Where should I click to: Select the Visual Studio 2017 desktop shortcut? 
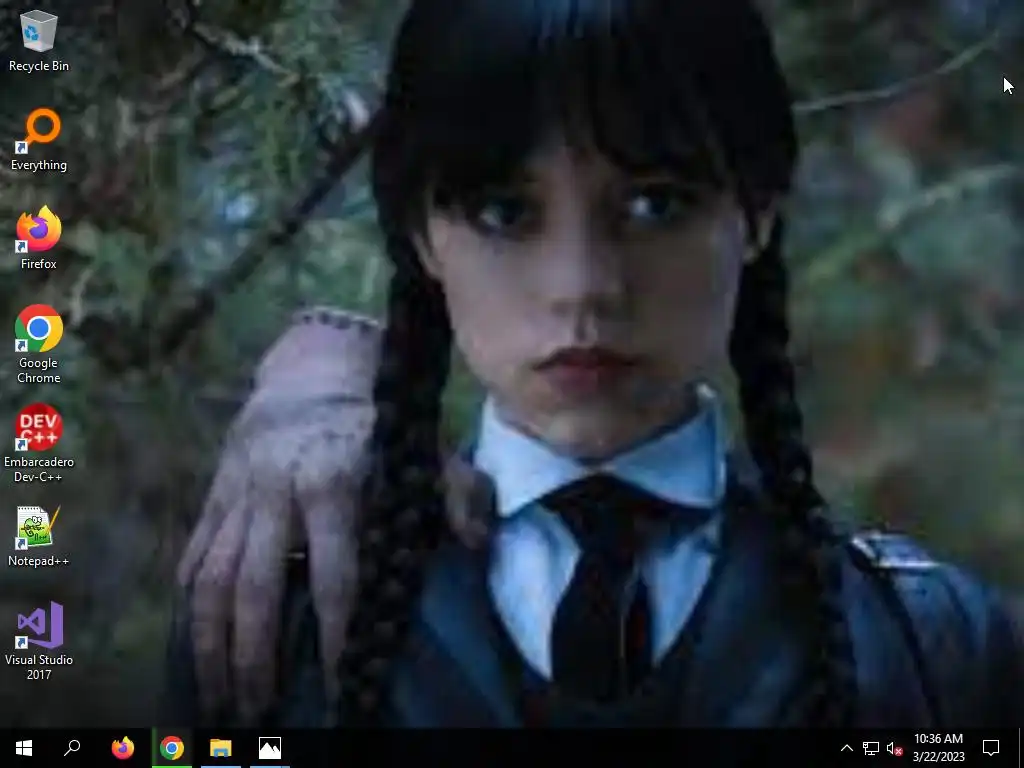coord(39,641)
